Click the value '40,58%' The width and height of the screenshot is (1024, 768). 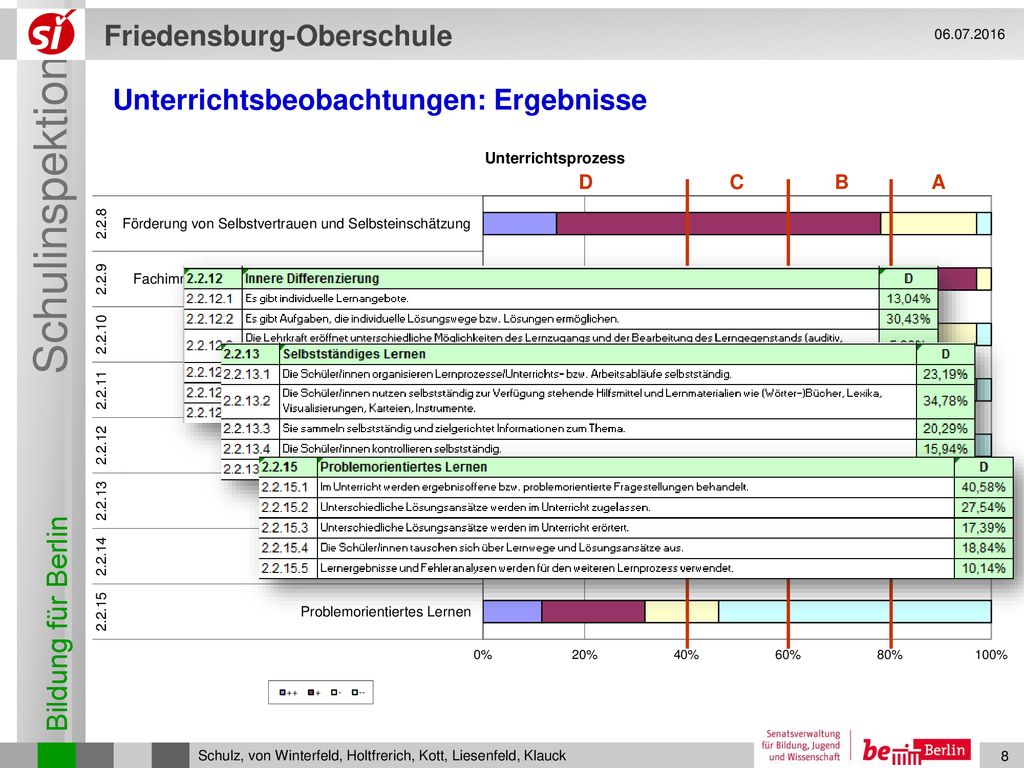pos(983,487)
